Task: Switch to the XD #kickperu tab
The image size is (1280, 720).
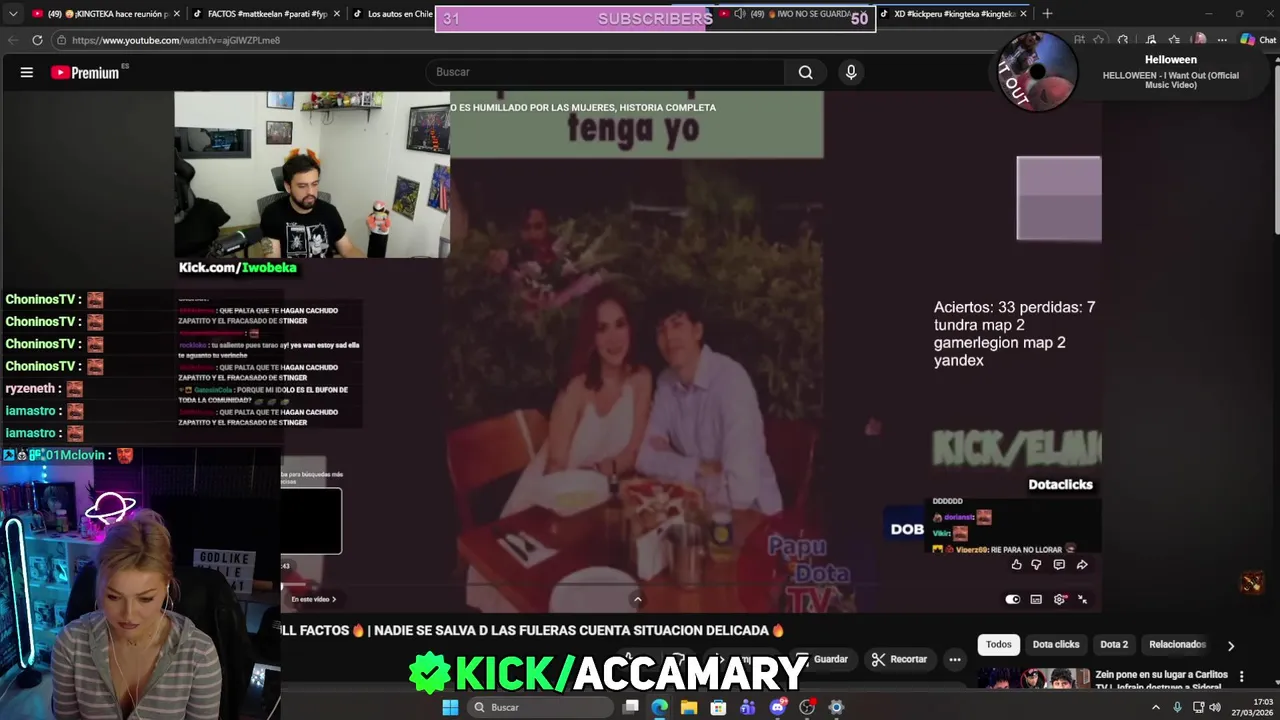Action: (x=955, y=14)
